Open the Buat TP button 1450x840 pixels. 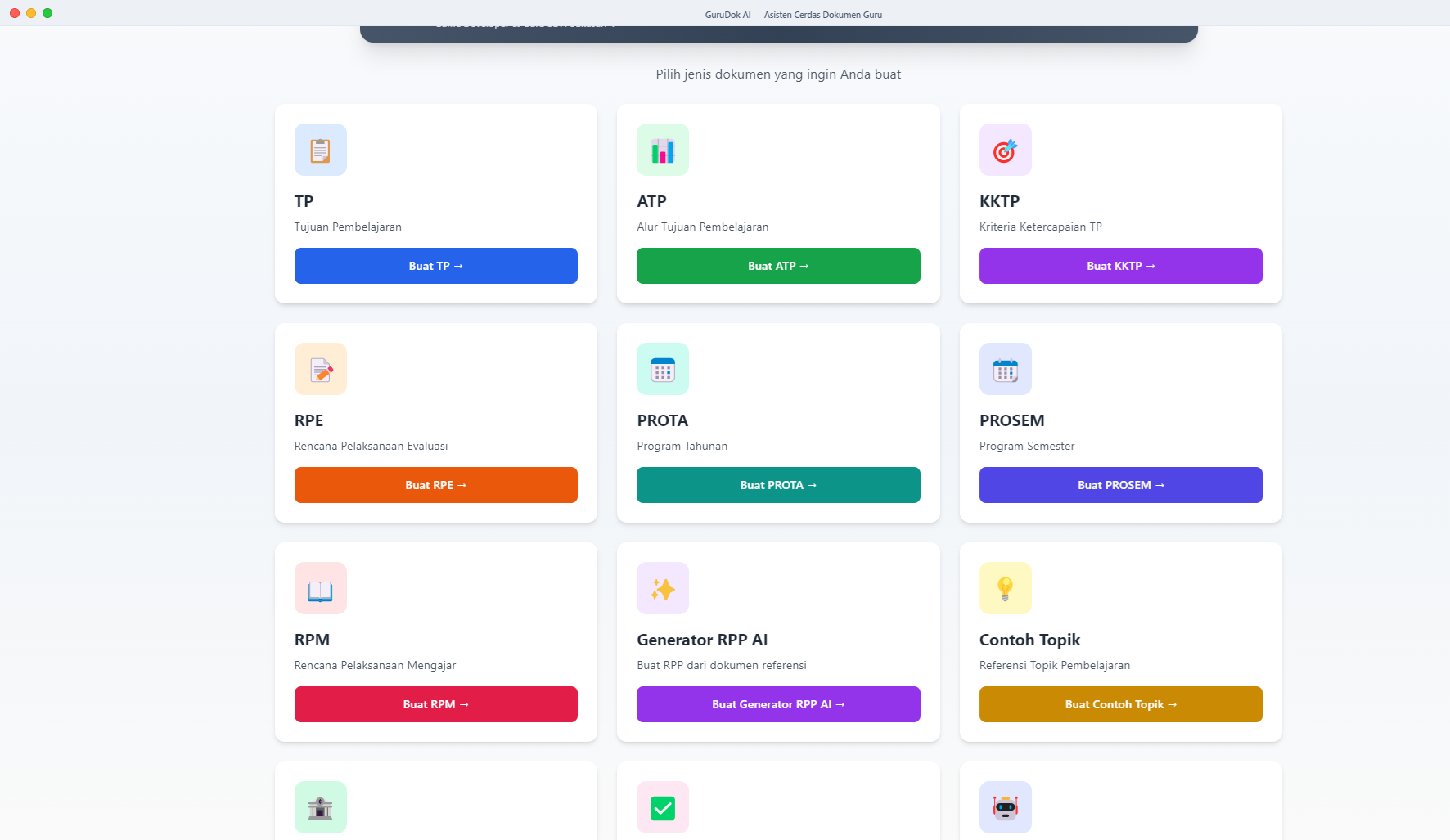click(x=436, y=266)
